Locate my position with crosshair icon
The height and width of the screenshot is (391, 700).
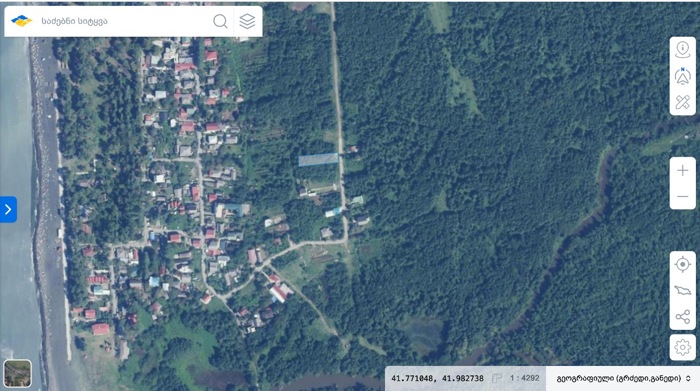[x=683, y=265]
